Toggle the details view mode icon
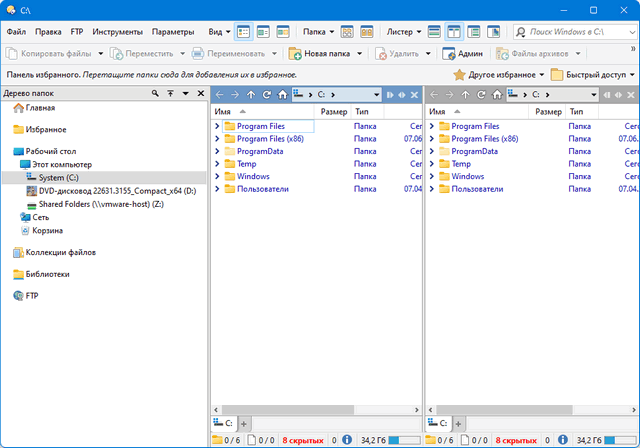 (x=244, y=31)
